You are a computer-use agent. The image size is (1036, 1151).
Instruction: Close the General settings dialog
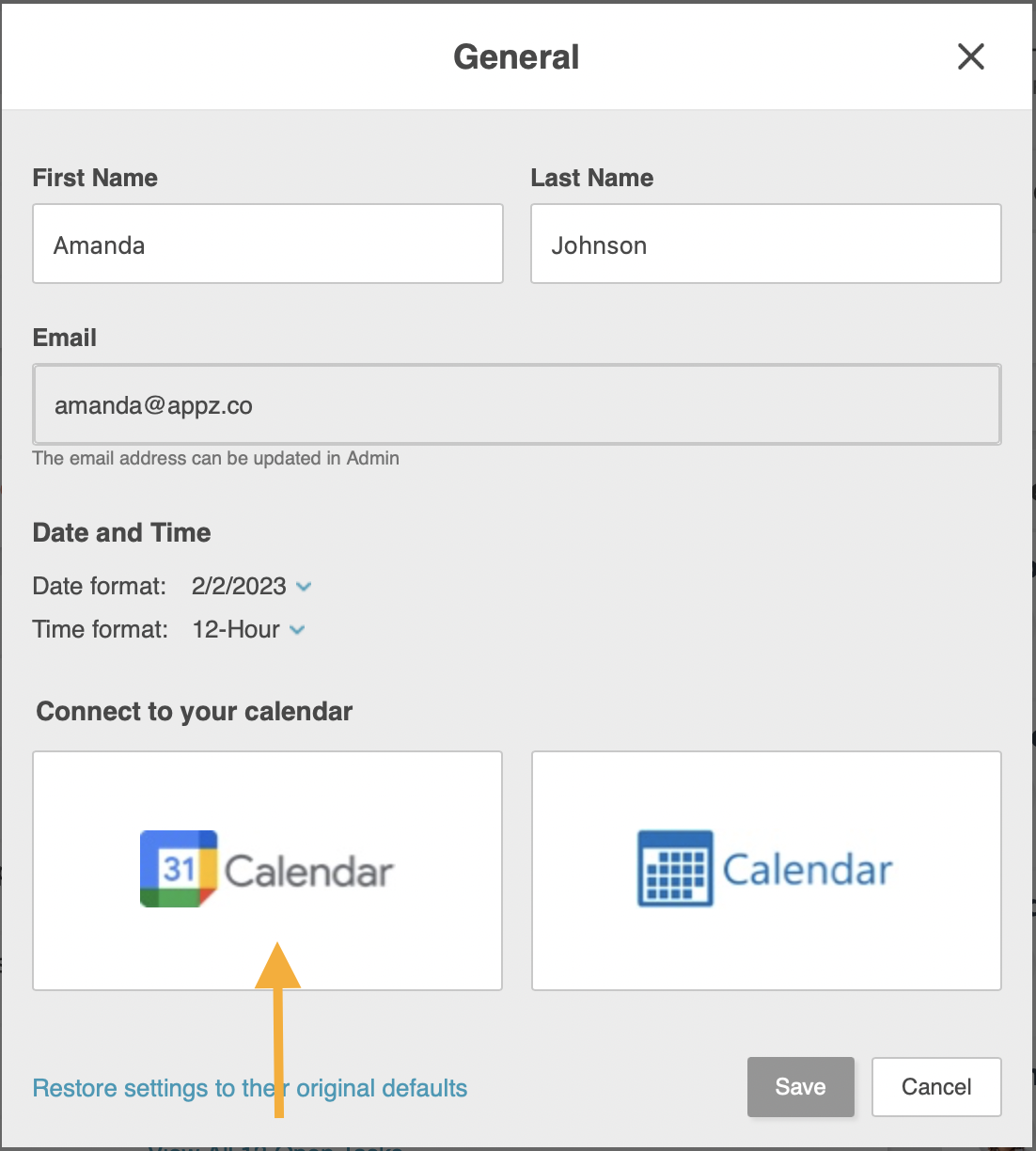pyautogui.click(x=970, y=56)
